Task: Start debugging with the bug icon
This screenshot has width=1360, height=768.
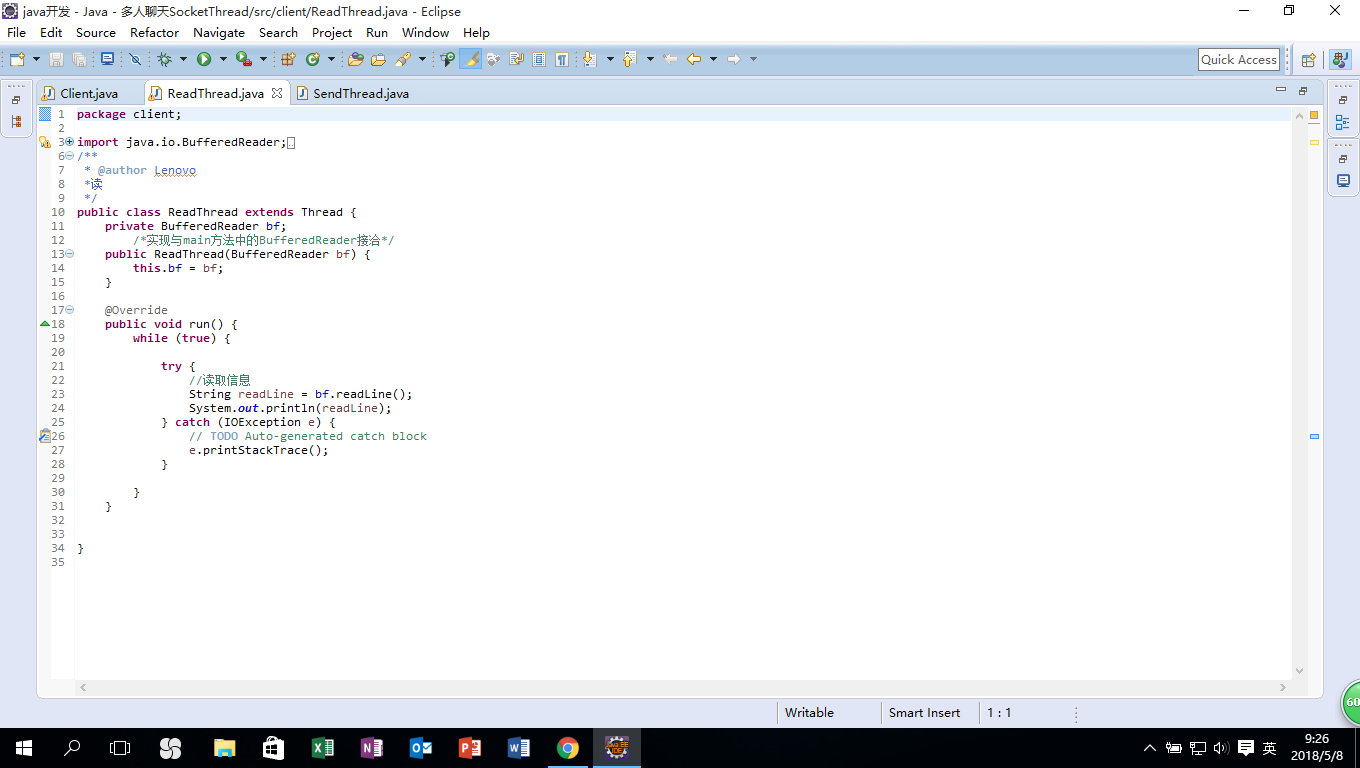Action: click(x=164, y=60)
